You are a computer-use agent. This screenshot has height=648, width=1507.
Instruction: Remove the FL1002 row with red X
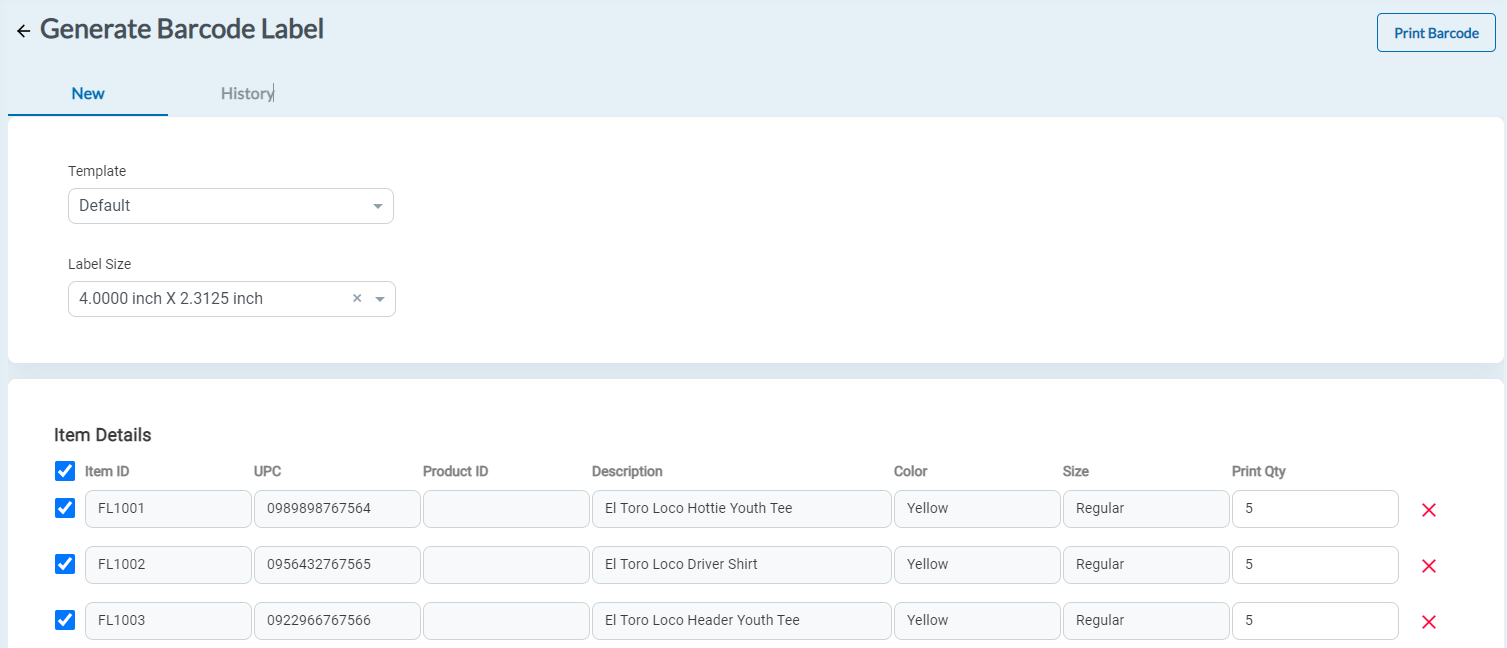[1429, 566]
